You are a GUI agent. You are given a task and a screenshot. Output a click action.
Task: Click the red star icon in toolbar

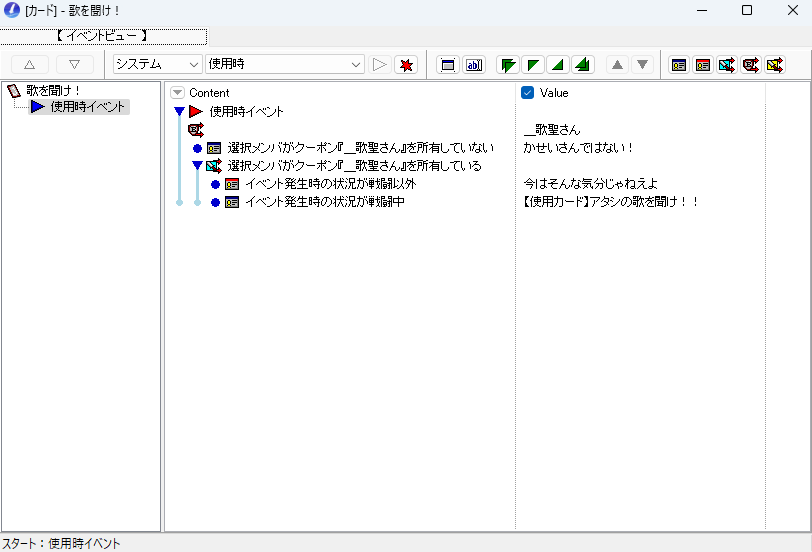[406, 65]
